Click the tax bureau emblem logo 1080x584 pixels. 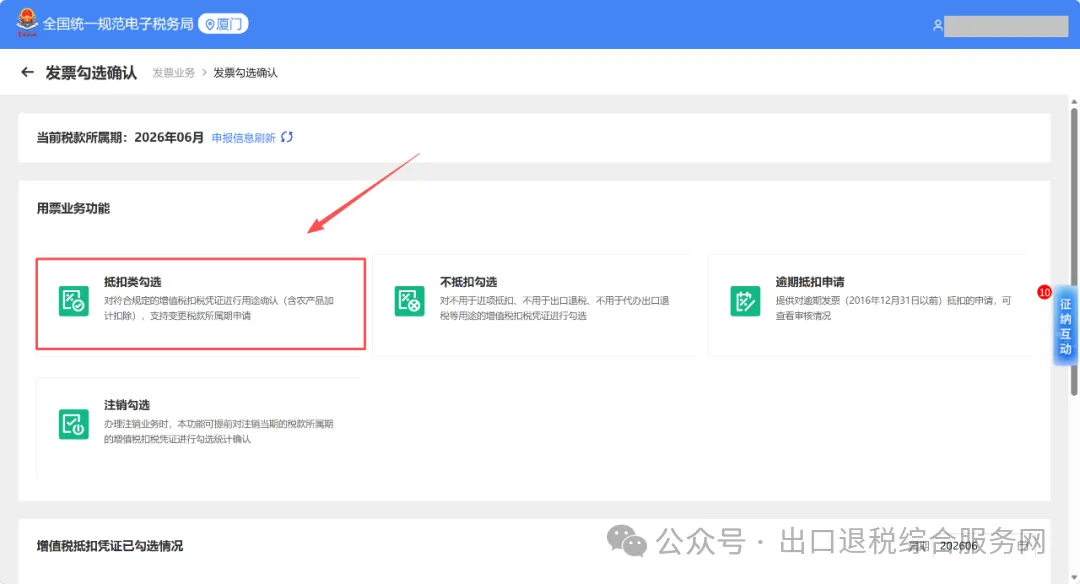coord(27,23)
